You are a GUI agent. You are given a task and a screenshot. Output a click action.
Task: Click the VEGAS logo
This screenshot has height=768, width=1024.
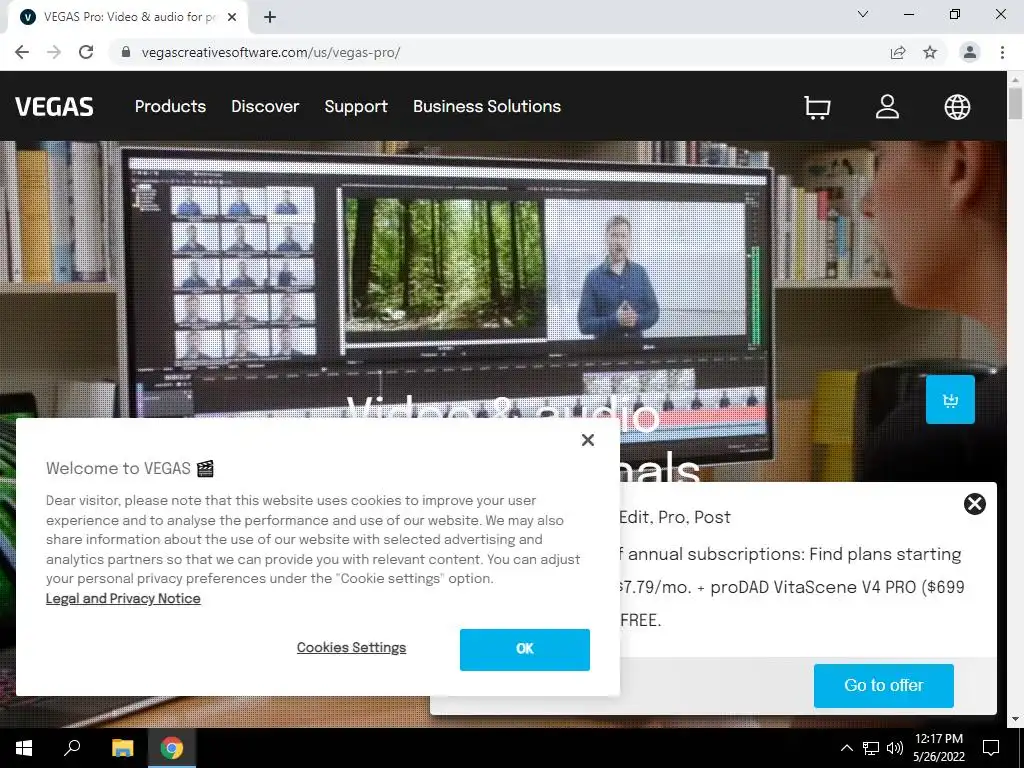click(x=54, y=106)
